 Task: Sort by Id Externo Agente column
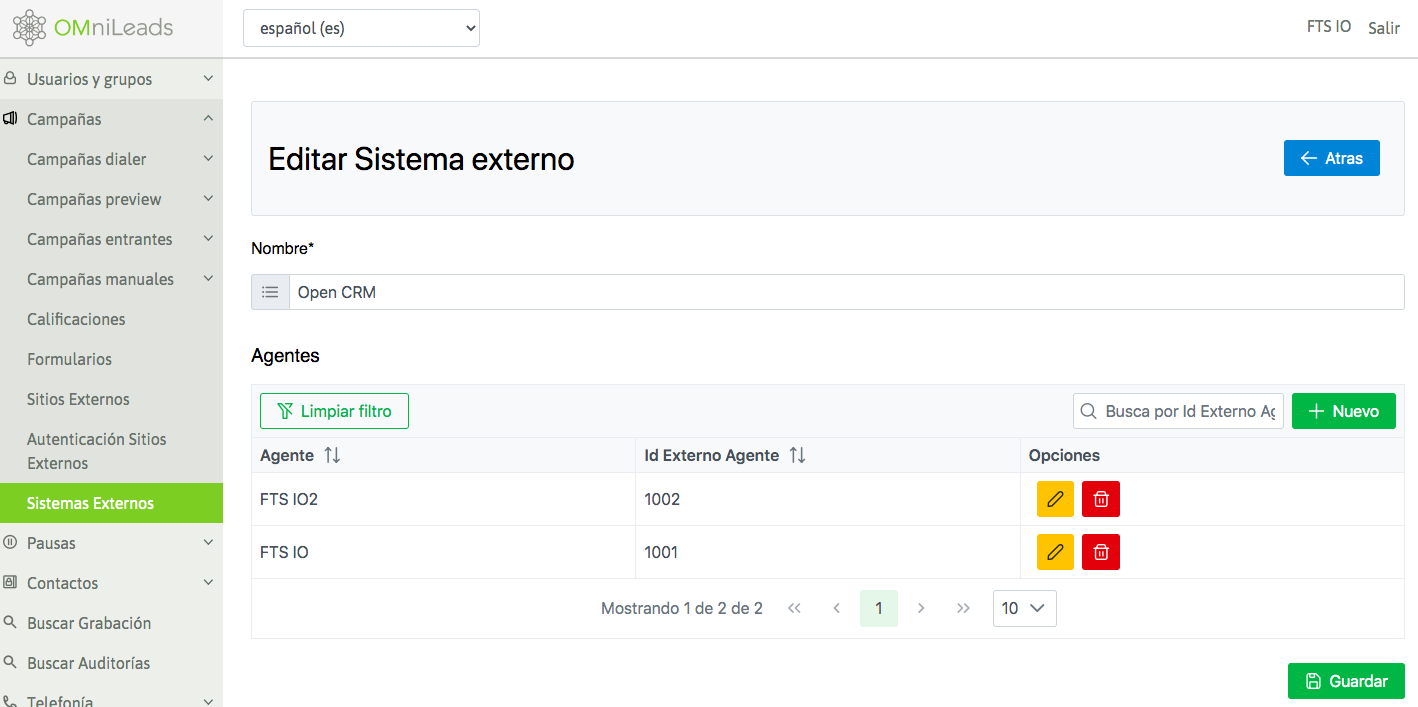coord(797,455)
